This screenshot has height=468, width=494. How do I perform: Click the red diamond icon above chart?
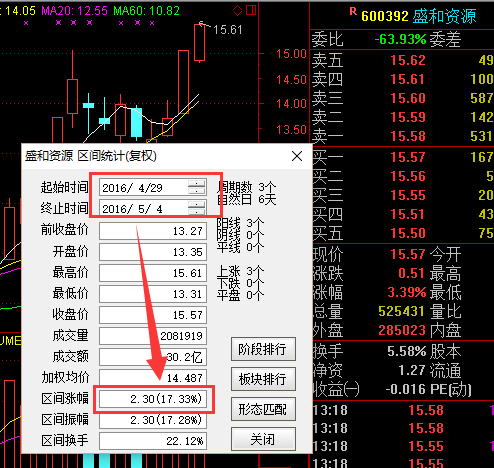coord(237,11)
